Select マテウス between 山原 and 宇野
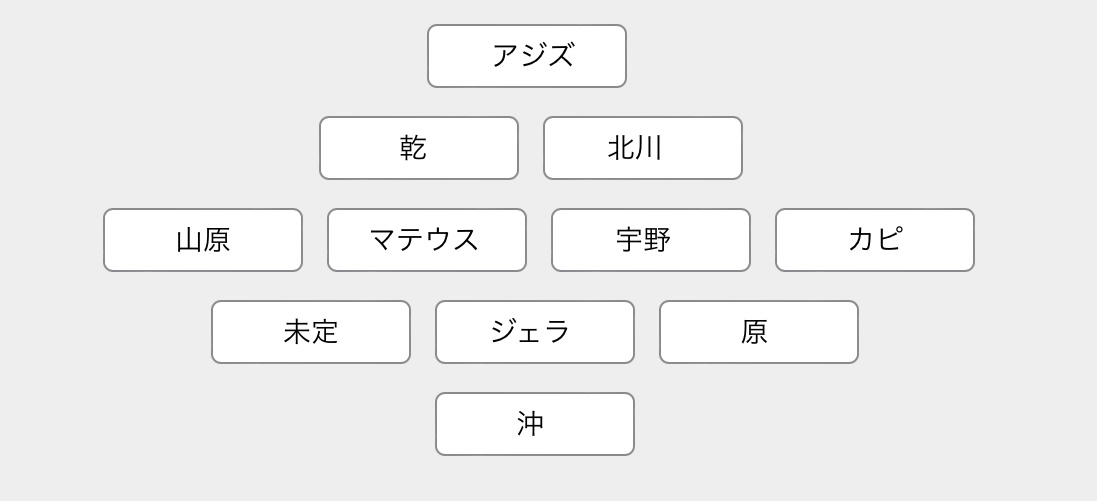 pyautogui.click(x=427, y=240)
